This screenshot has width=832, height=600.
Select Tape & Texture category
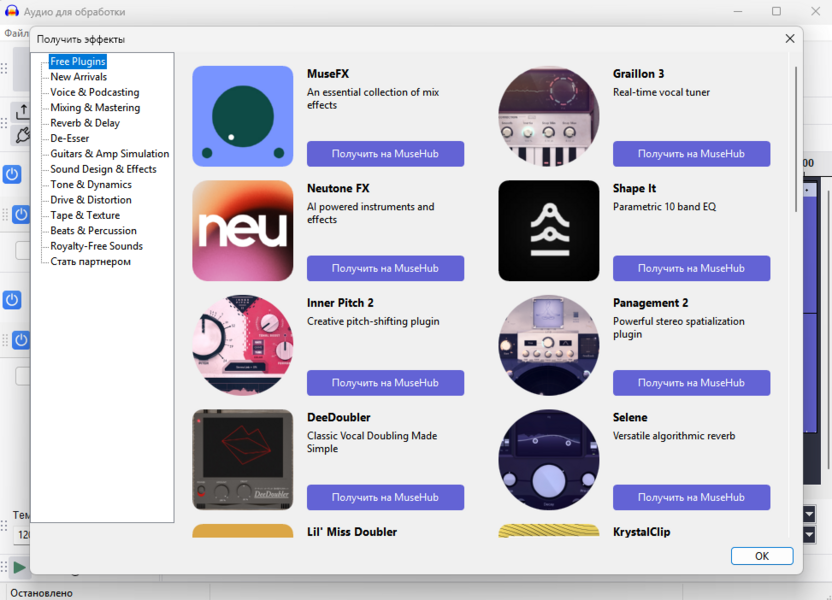(x=85, y=215)
